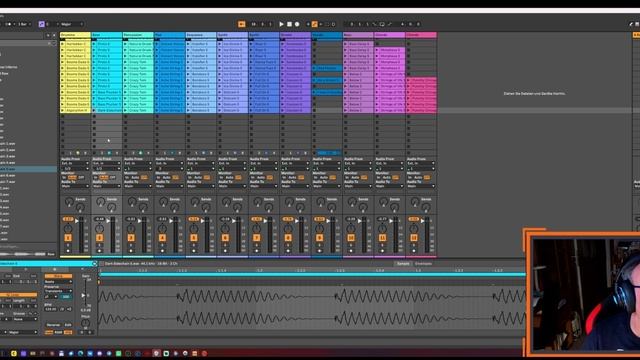Click the 1.3 marker on sample ruler

coord(419,270)
